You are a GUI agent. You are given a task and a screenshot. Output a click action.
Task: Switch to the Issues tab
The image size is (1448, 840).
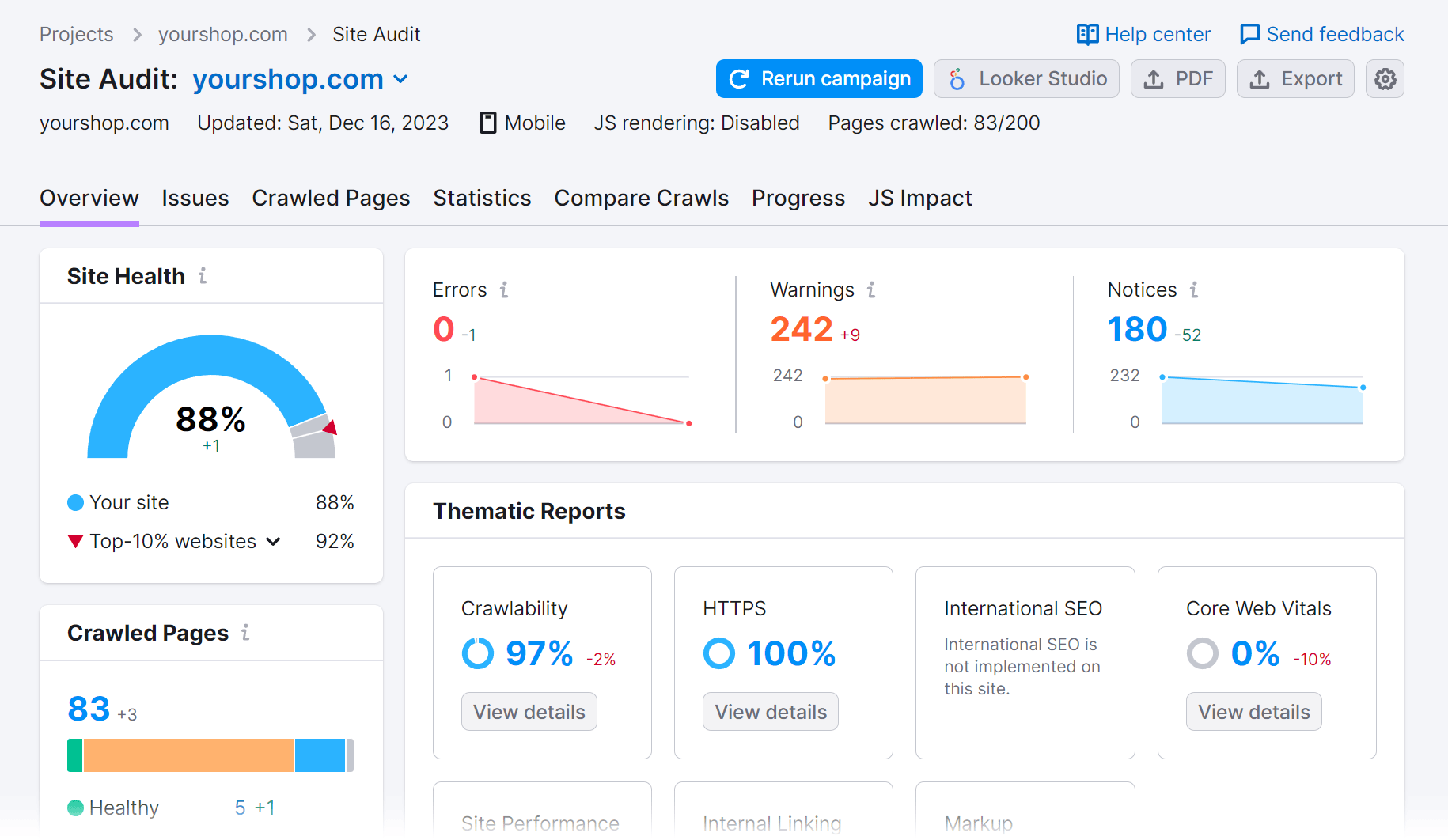(195, 199)
